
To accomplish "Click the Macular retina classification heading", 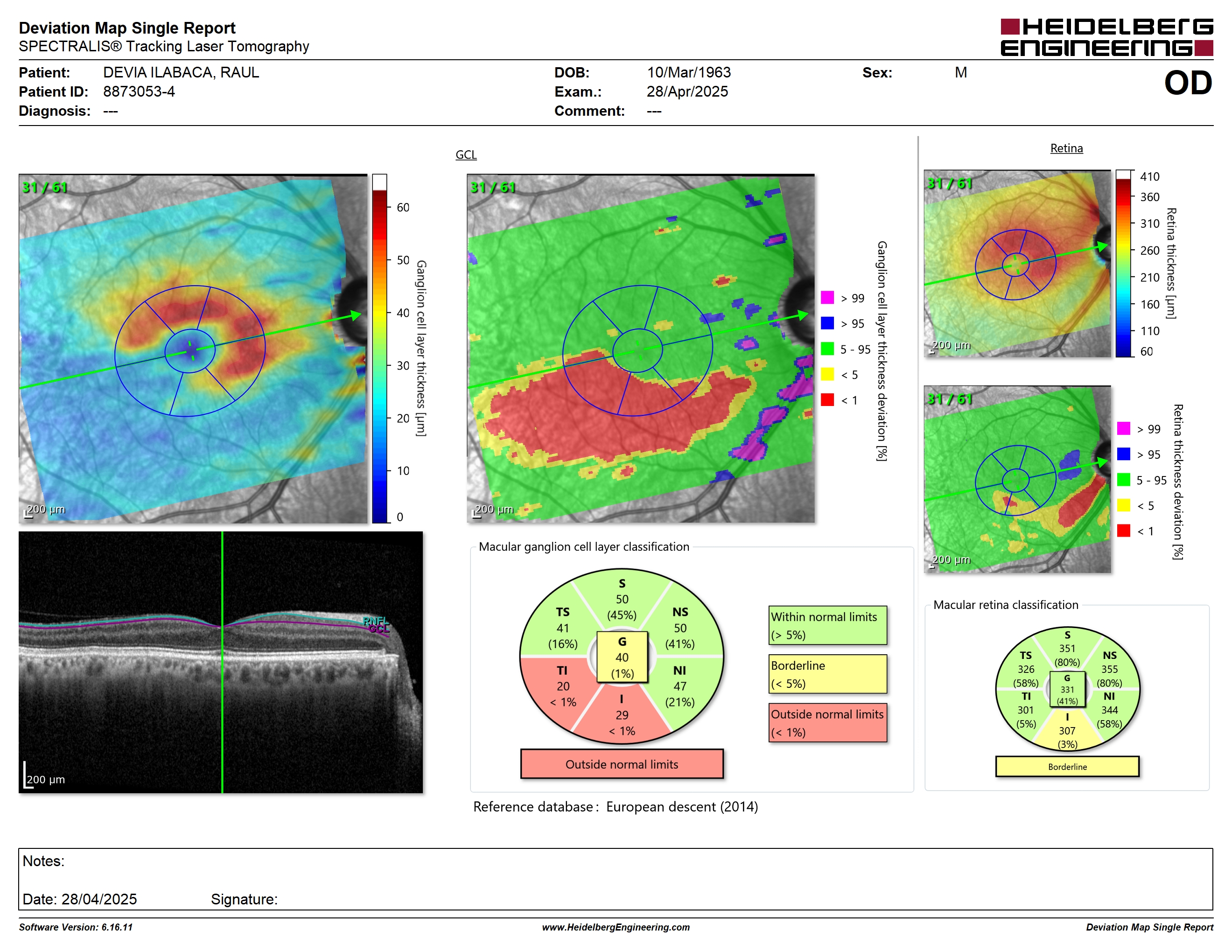I will click(1005, 605).
